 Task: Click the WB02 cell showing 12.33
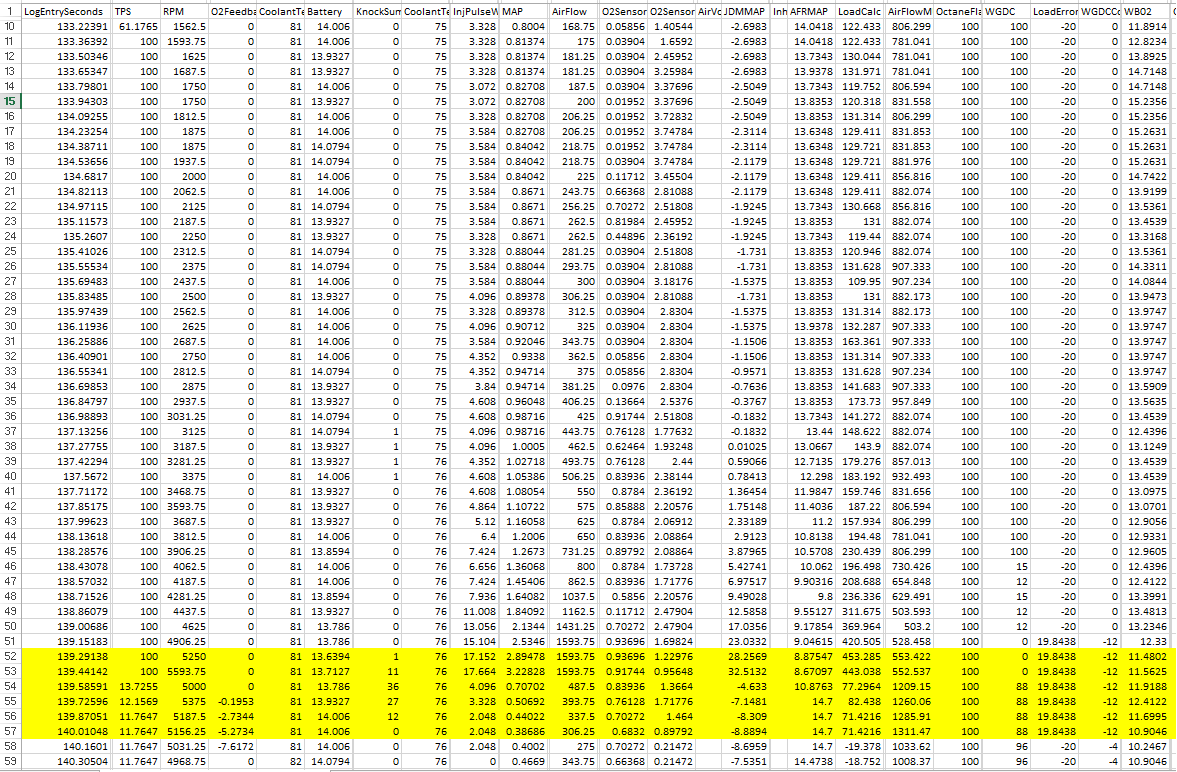1145,640
